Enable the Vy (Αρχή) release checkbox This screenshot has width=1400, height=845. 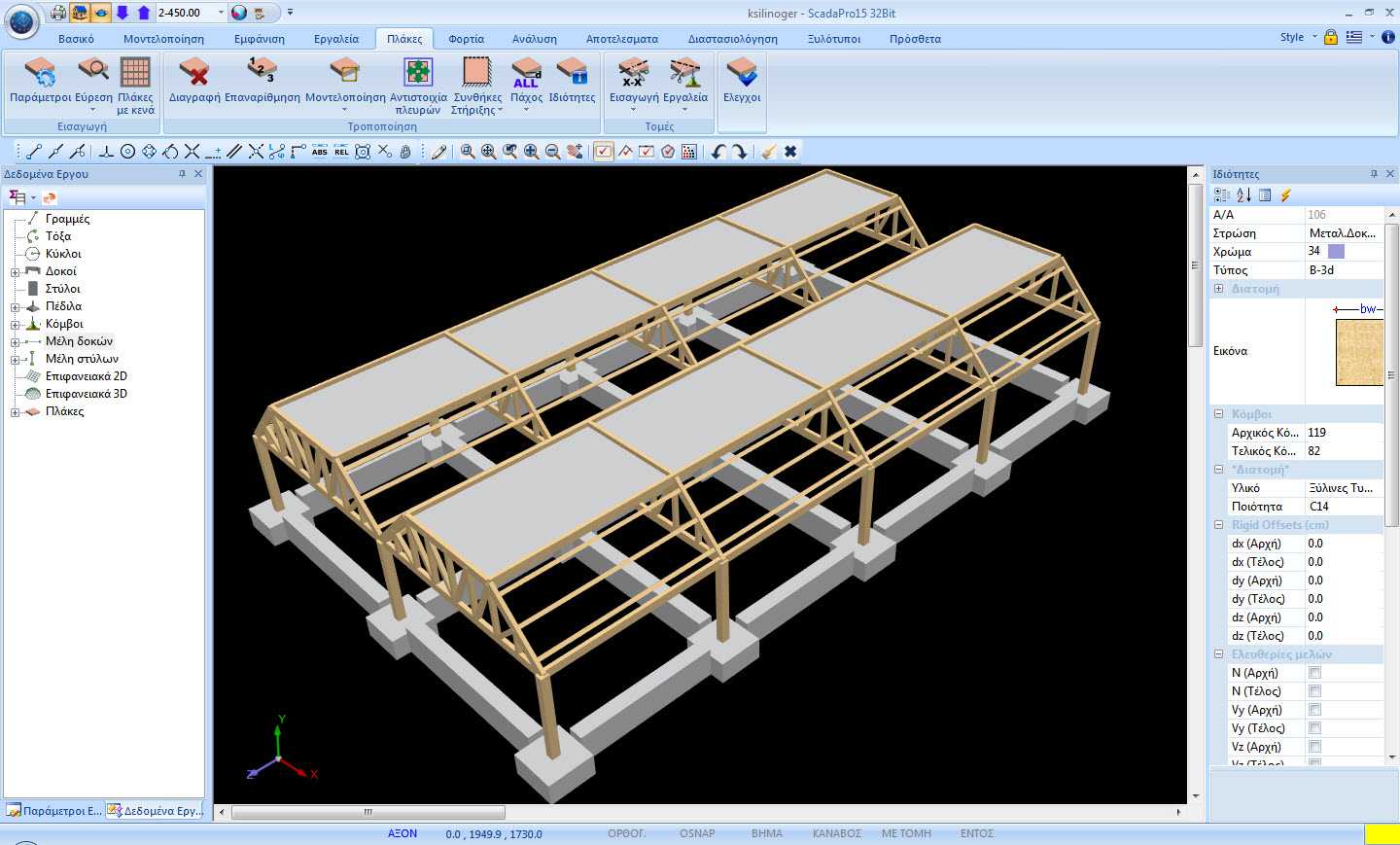pyautogui.click(x=1314, y=710)
